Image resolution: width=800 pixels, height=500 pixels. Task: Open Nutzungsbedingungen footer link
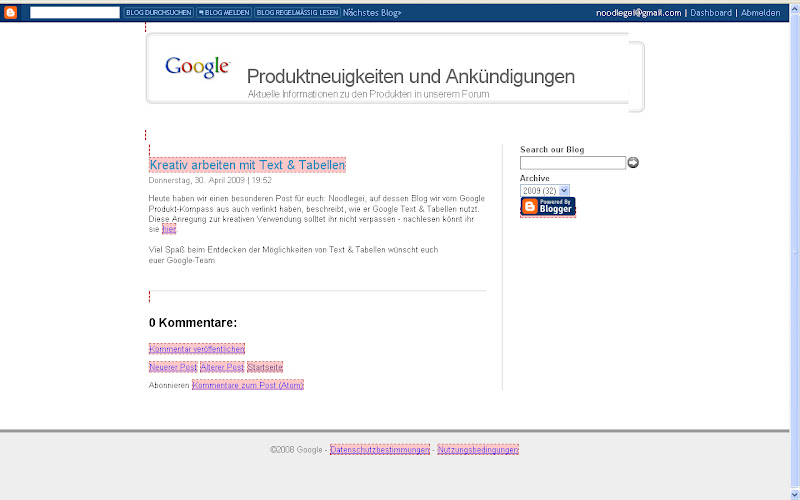(478, 449)
